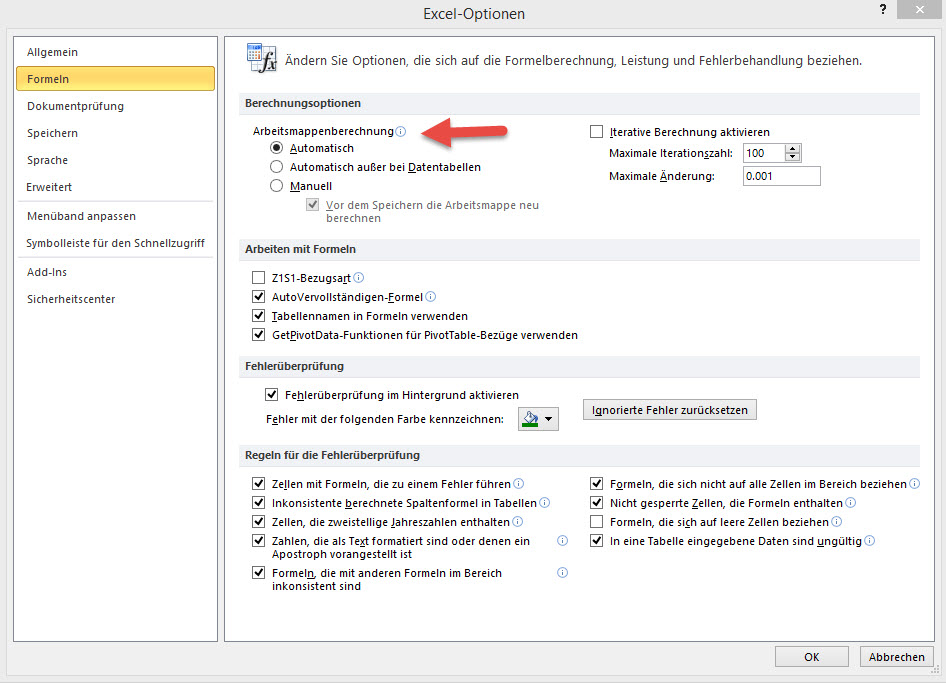Screen dimensions: 946x683
Task: Show info for zweistellige Jahreszahlen rule
Action: [x=517, y=521]
